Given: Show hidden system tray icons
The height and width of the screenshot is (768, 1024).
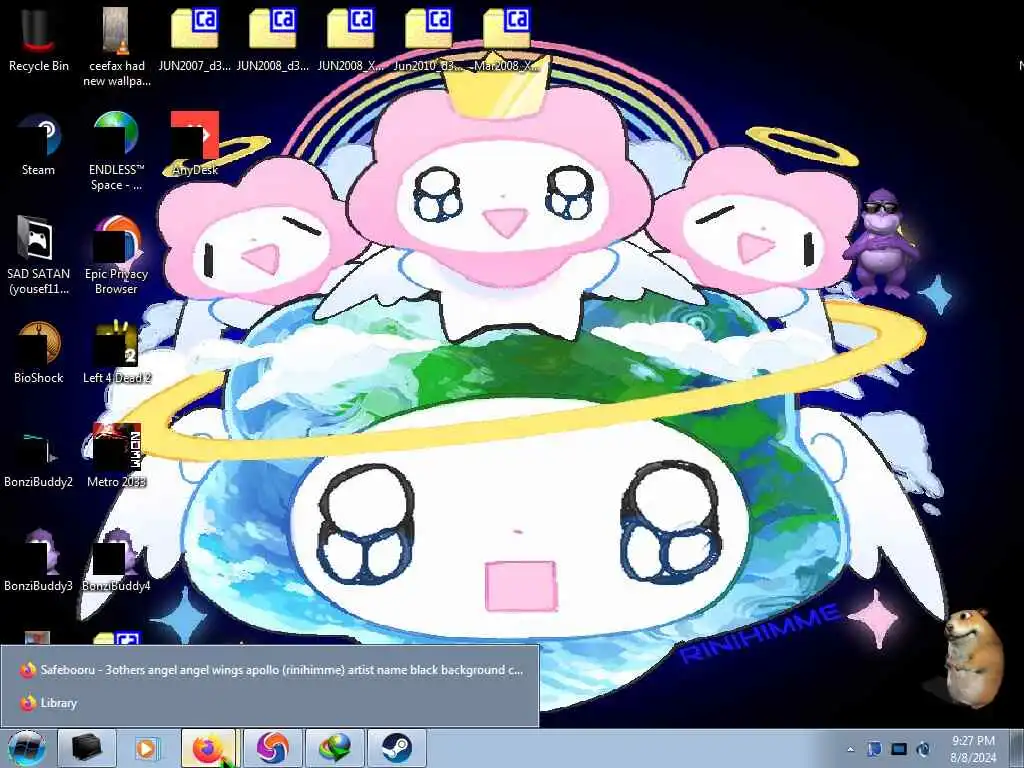Looking at the screenshot, I should pyautogui.click(x=850, y=749).
